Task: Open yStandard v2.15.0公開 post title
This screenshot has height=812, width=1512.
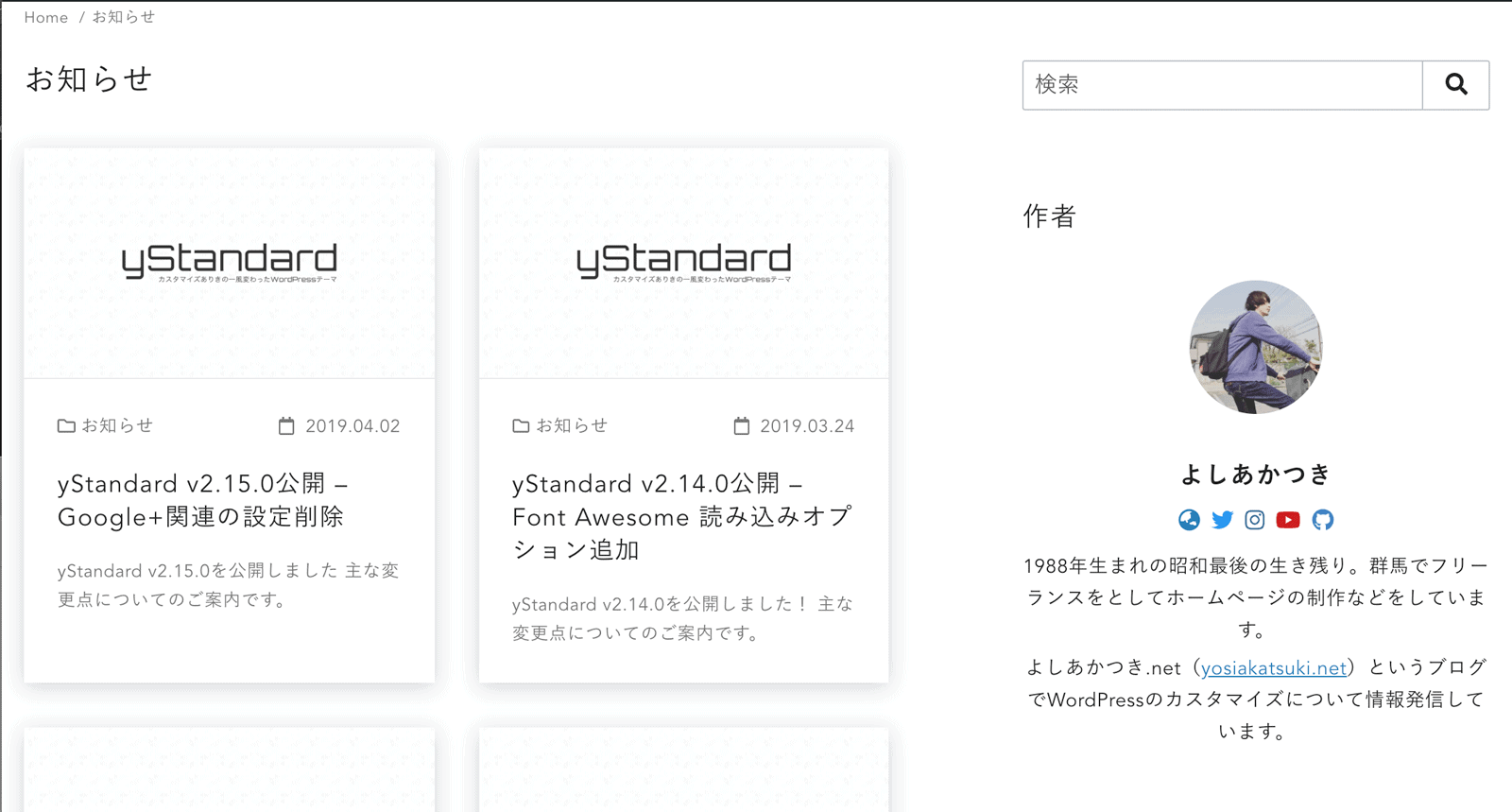Action: pos(203,500)
